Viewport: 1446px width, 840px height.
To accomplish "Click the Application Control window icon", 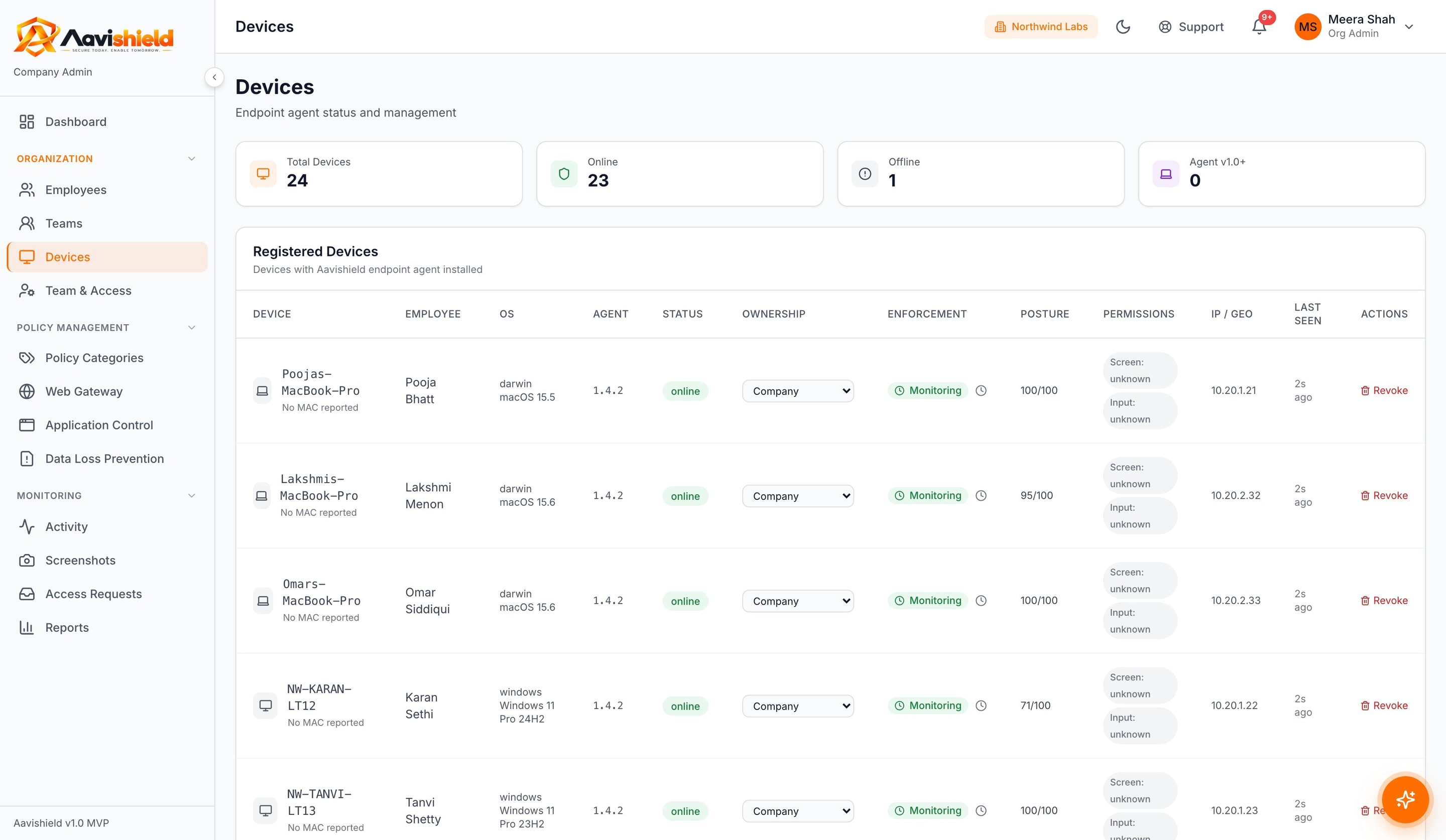I will (27, 425).
